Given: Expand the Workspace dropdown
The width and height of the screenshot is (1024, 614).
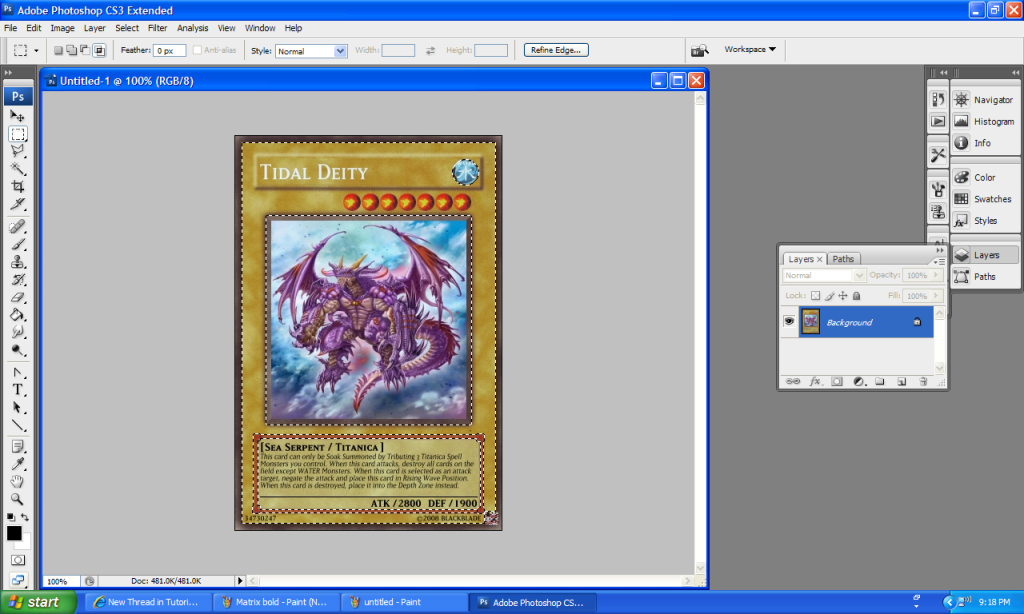Looking at the screenshot, I should [x=750, y=49].
